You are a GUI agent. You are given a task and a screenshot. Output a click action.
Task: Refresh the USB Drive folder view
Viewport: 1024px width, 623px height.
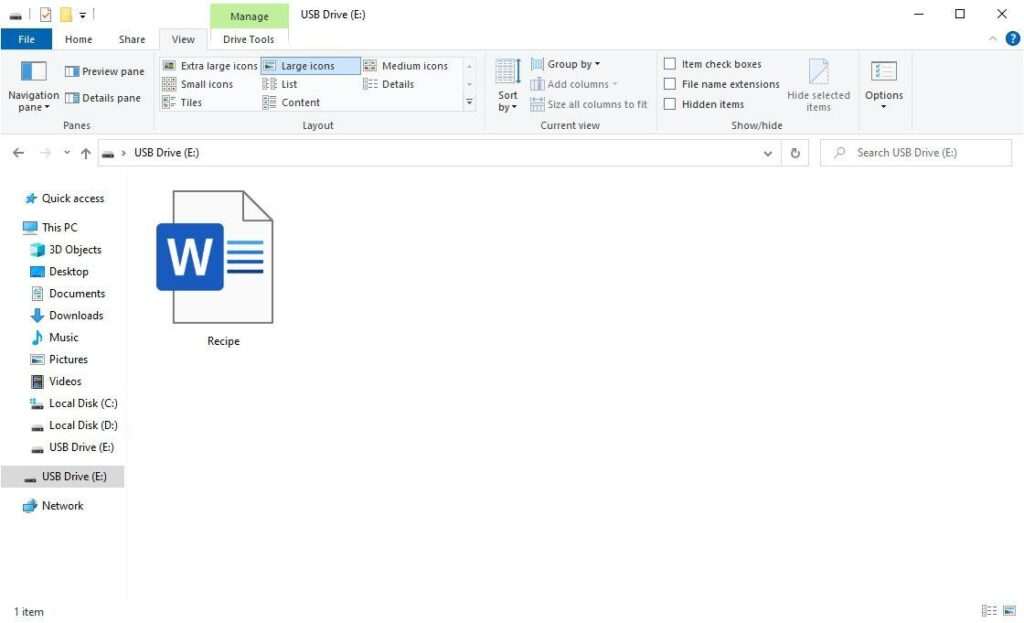coord(795,153)
